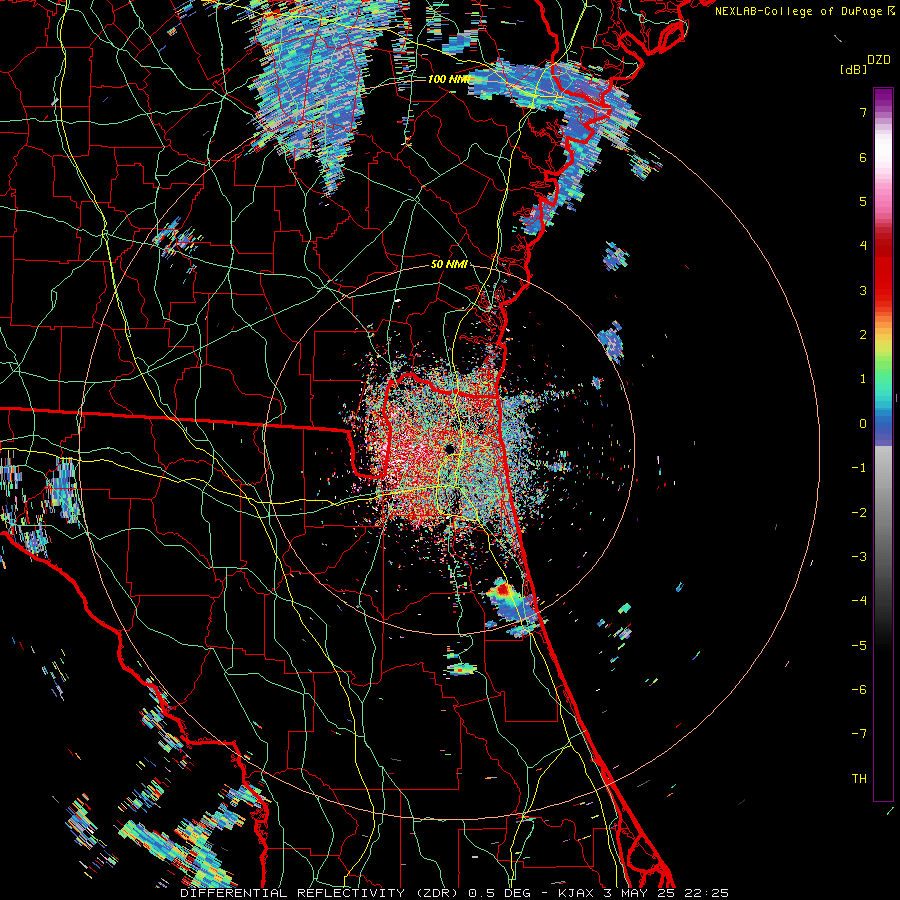Click the 22:25 time stamp
Image resolution: width=900 pixels, height=900 pixels.
pos(707,893)
